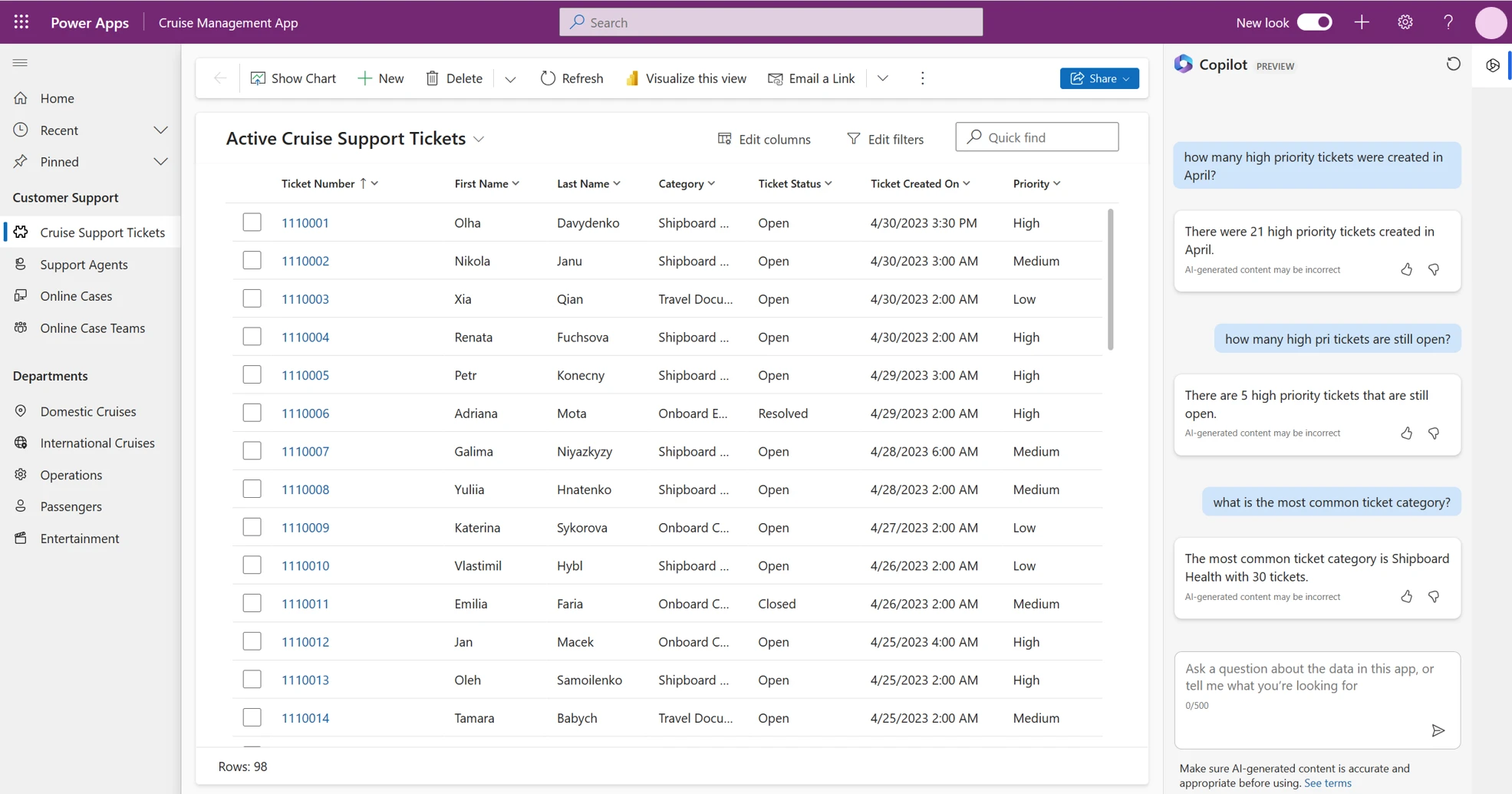The image size is (1512, 794).
Task: Select the Cruise Support Tickets sidebar icon
Action: coord(21,232)
